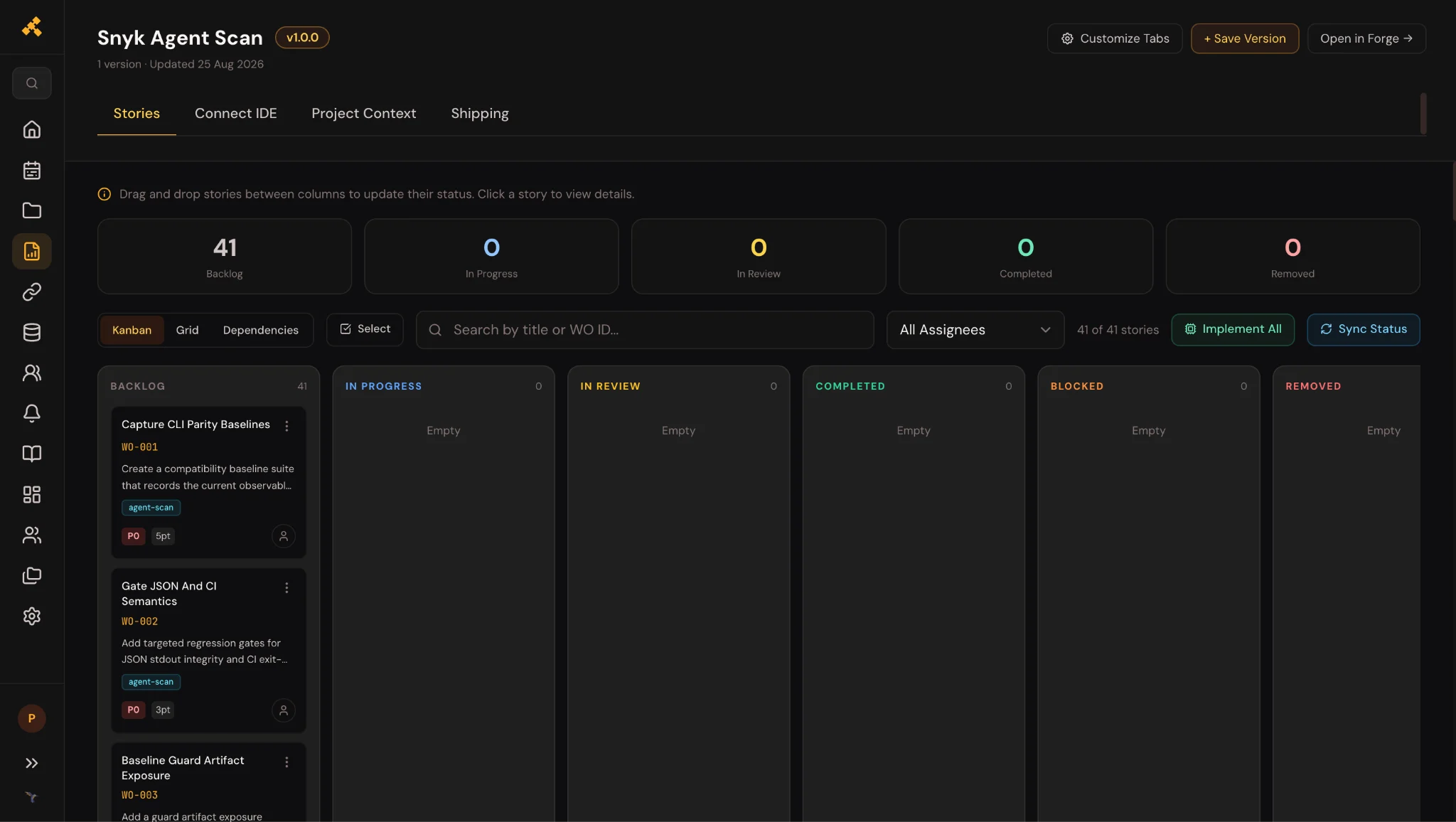Click the WO-001 work order ID
1456x822 pixels.
coord(140,447)
